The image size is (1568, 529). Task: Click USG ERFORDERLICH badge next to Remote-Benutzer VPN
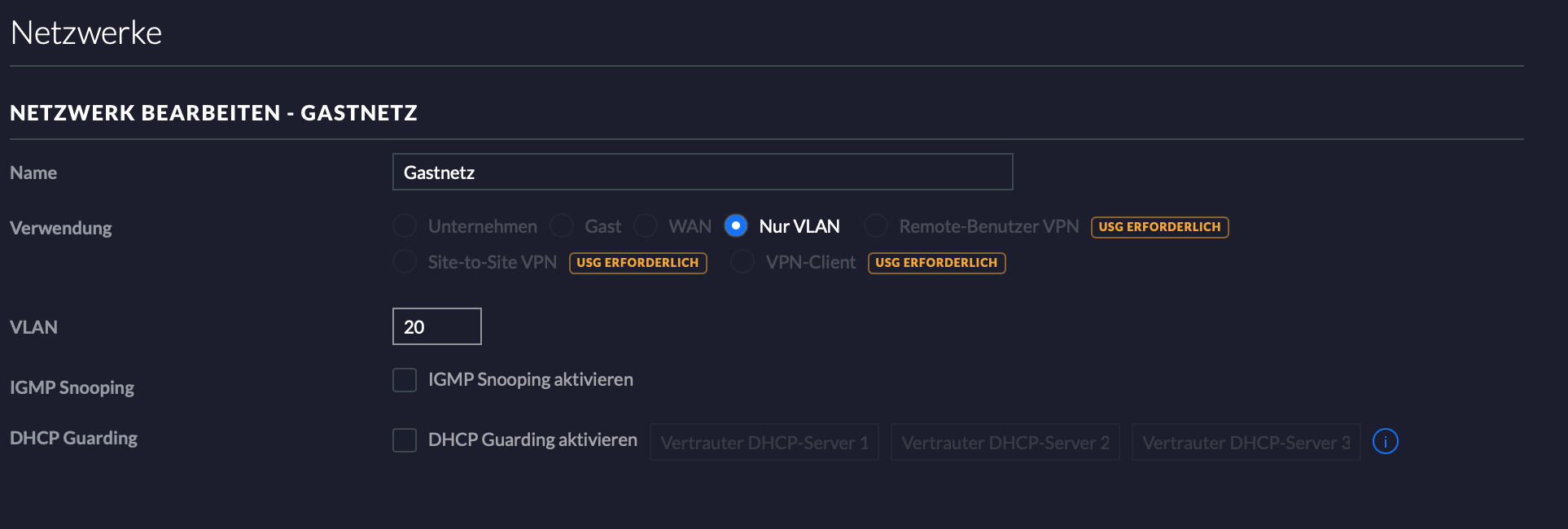pyautogui.click(x=1159, y=227)
